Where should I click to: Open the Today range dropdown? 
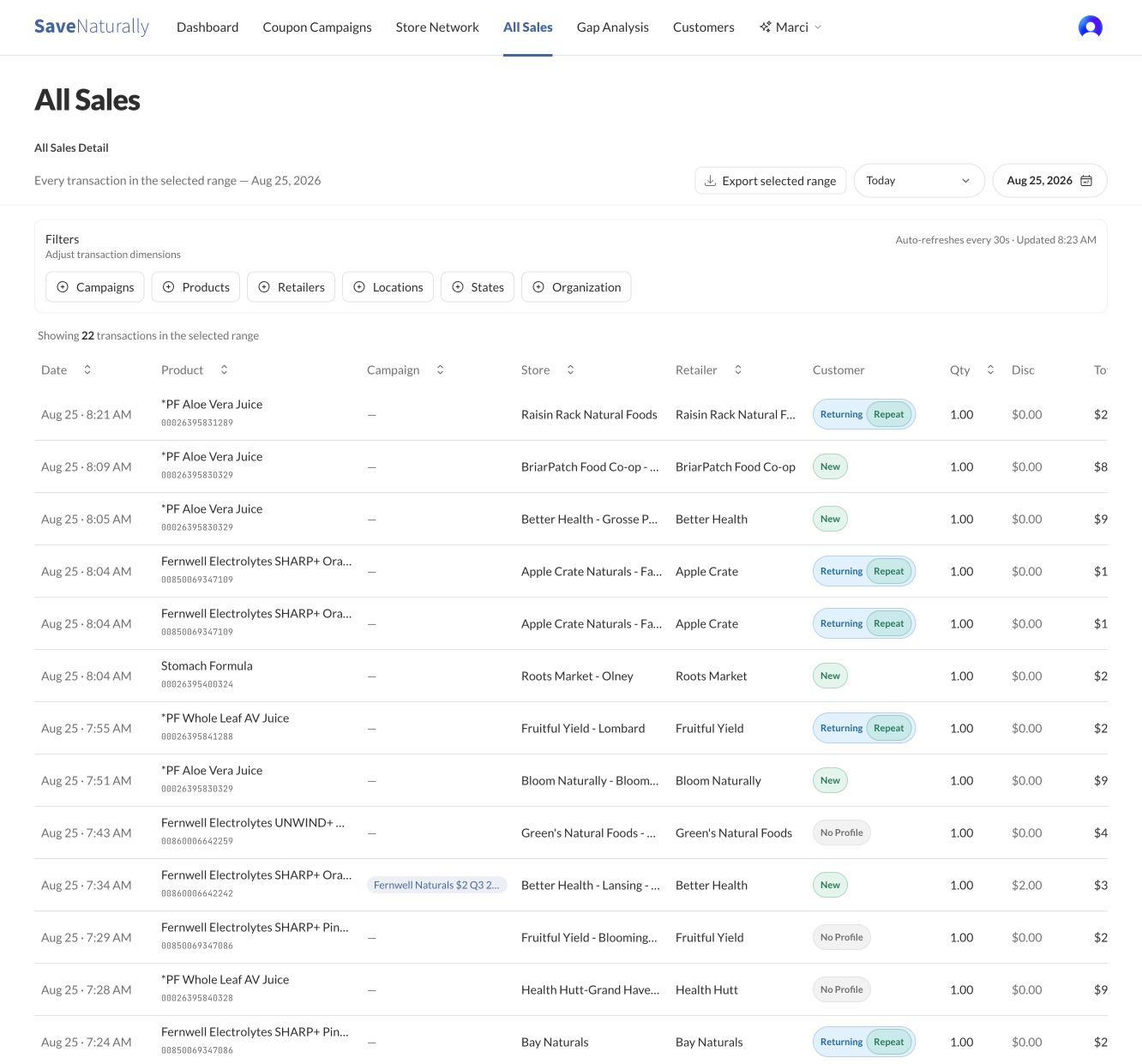point(919,181)
